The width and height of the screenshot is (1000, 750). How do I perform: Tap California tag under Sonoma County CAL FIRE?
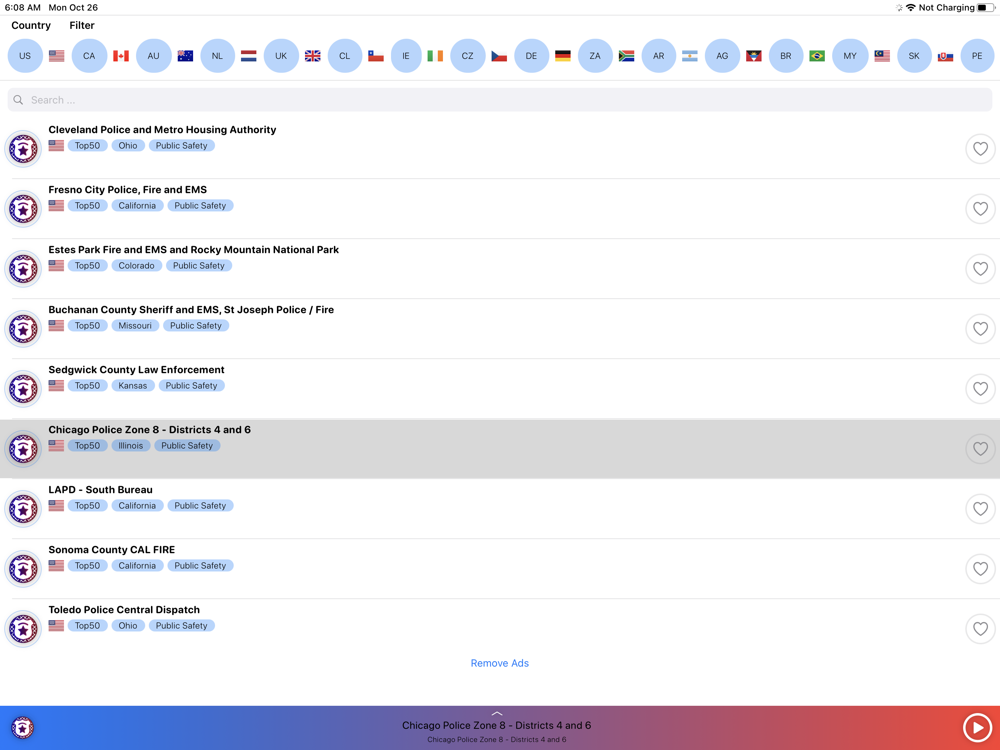(x=137, y=565)
